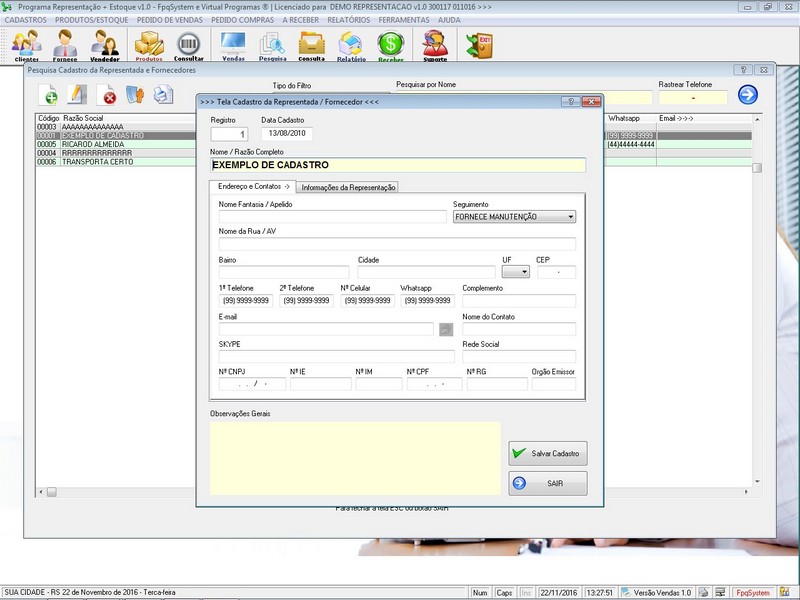Expand the Segmento dropdown

tap(570, 216)
